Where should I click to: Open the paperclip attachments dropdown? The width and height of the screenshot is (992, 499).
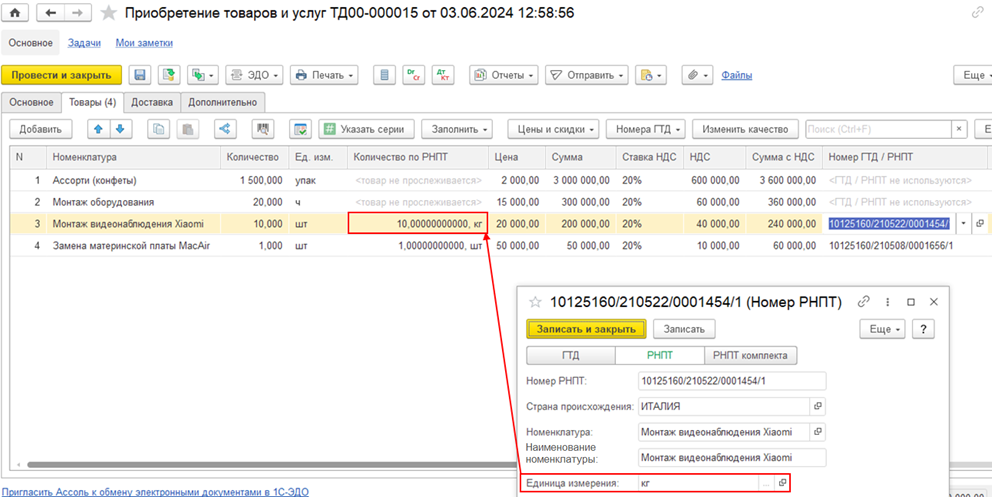[x=698, y=75]
